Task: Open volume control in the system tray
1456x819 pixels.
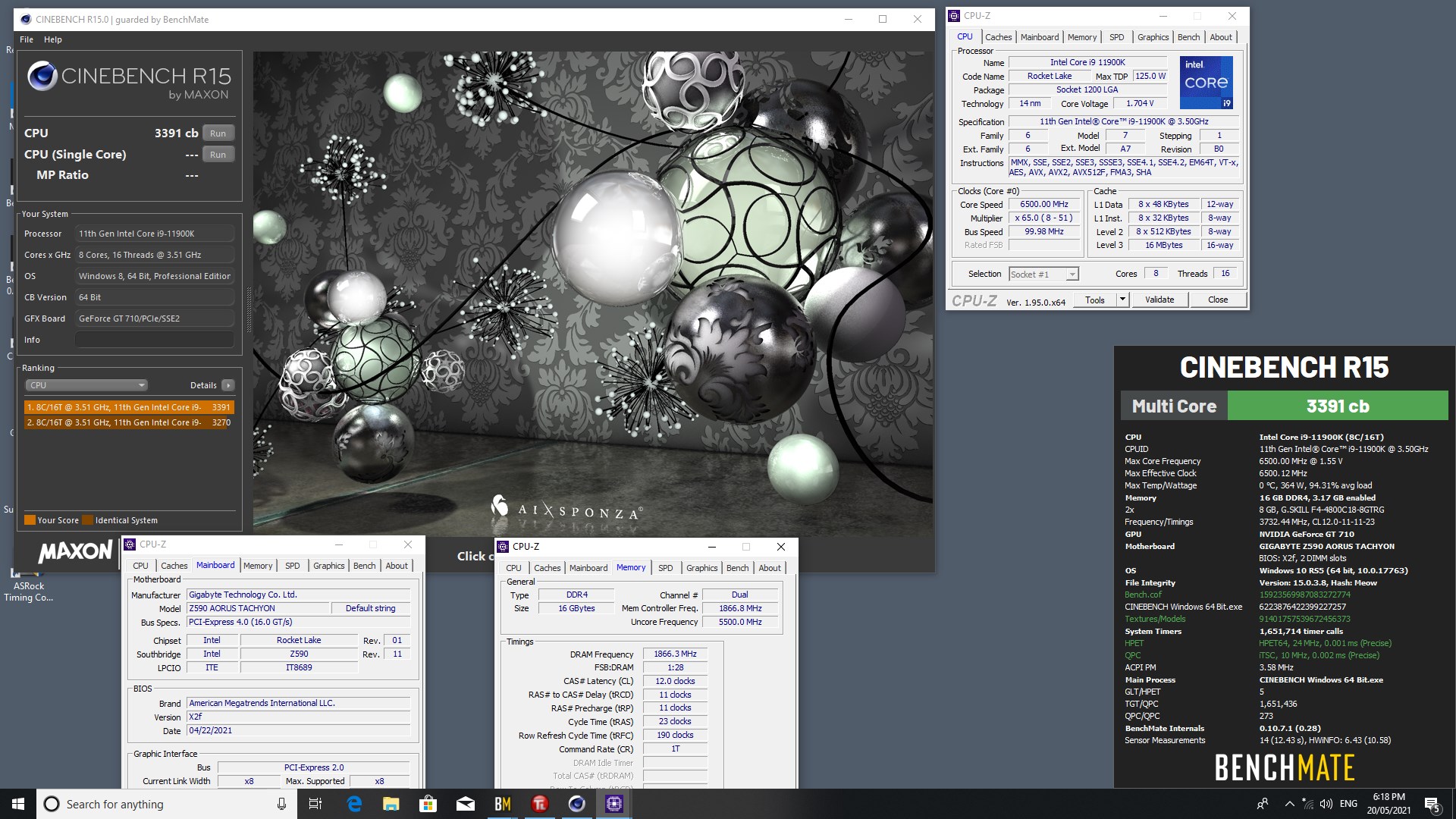Action: click(x=1326, y=804)
